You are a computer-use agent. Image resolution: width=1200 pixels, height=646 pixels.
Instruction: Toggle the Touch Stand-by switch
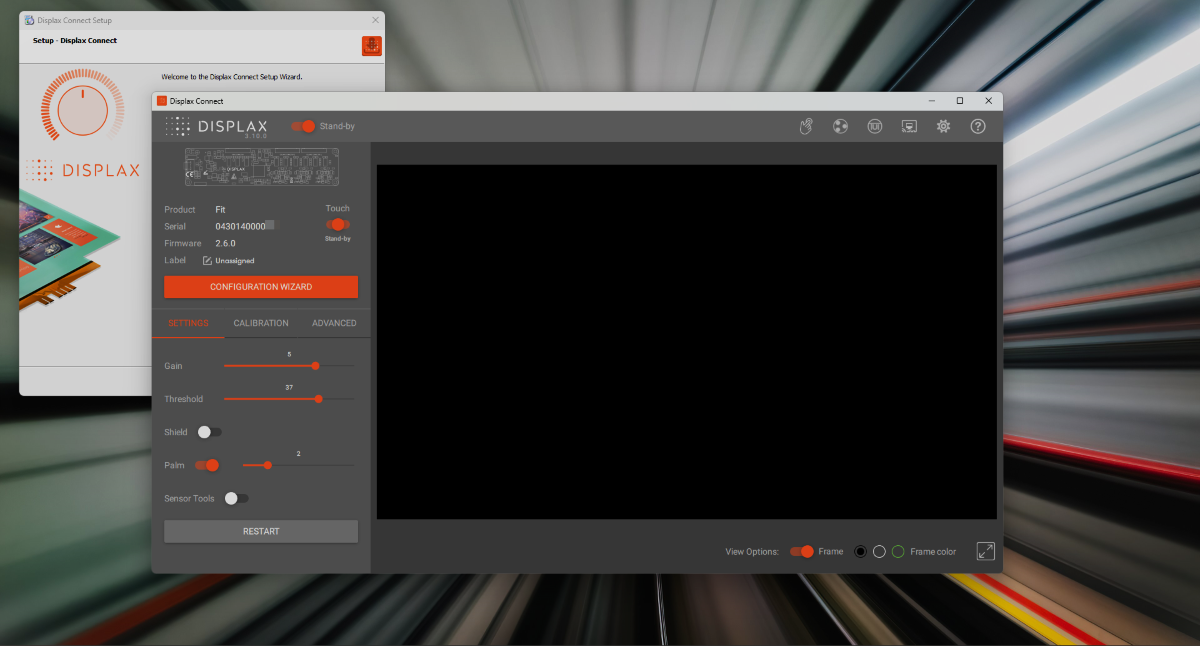[x=338, y=225]
